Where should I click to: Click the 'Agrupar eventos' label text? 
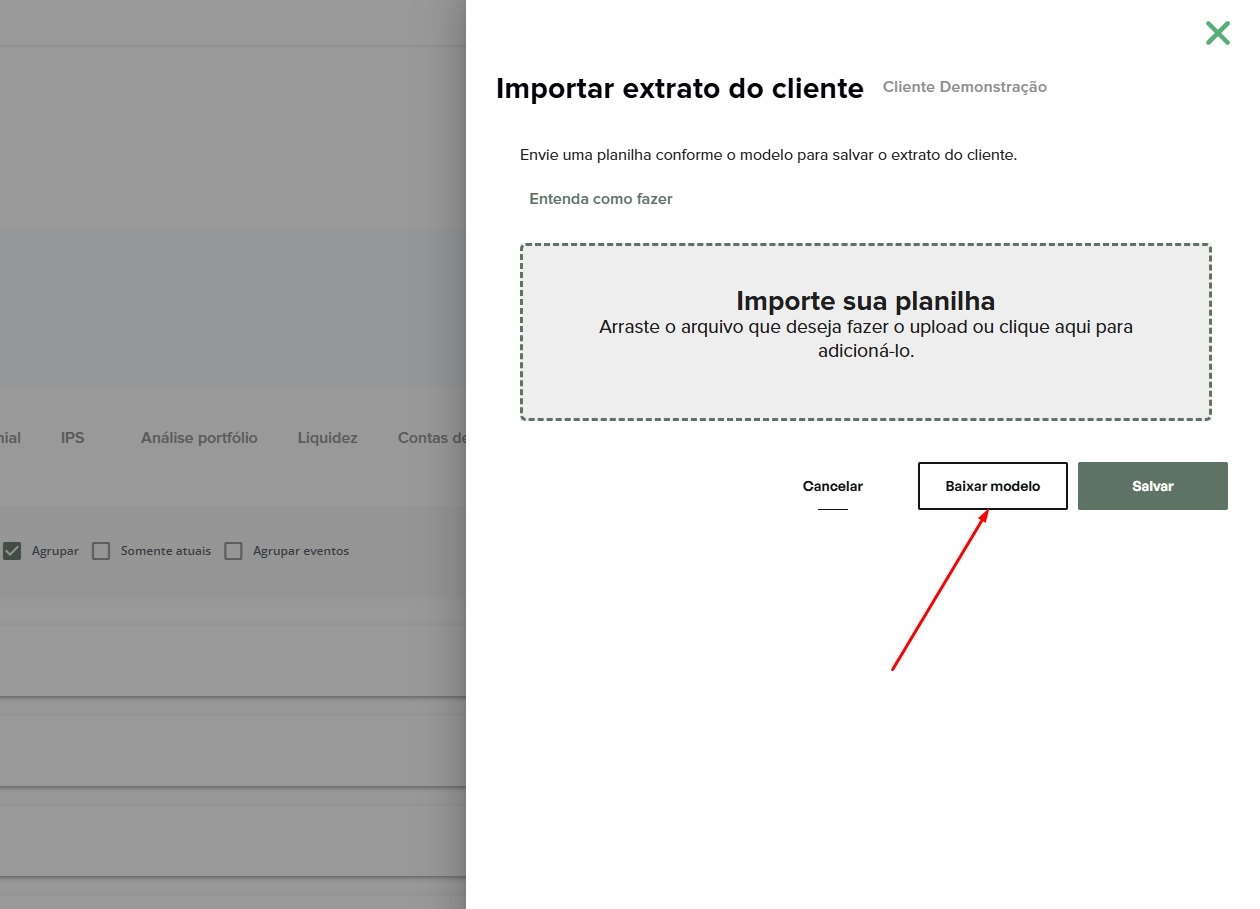click(300, 551)
